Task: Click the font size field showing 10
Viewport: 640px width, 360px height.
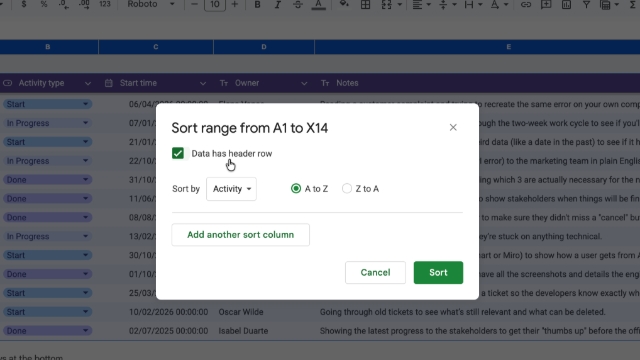Action: pyautogui.click(x=215, y=5)
